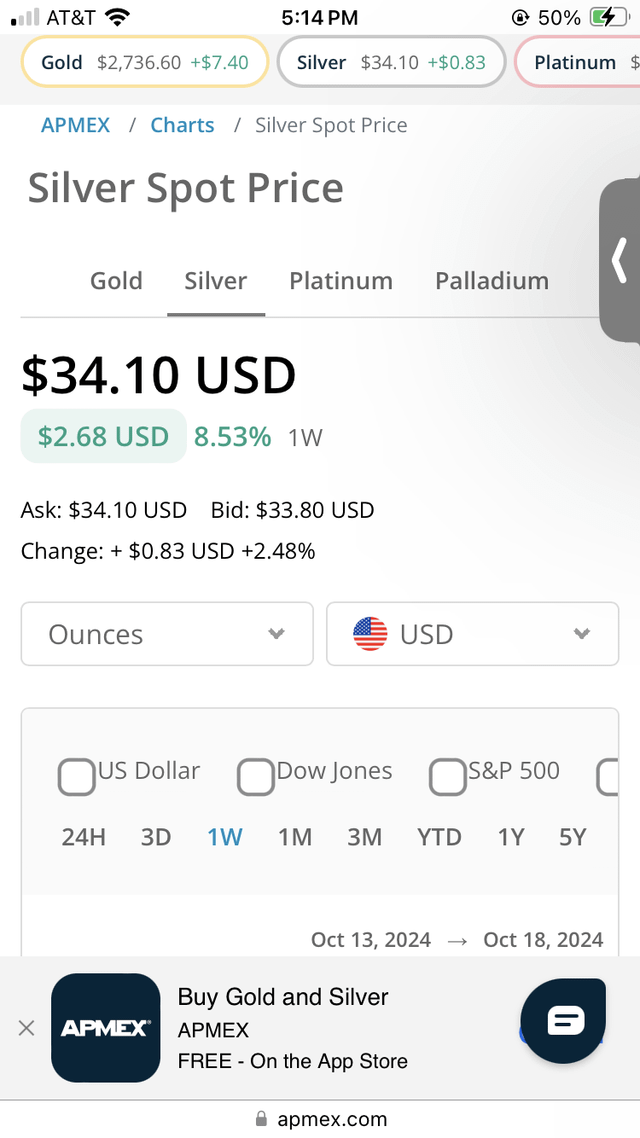Viewport: 640px width, 1138px height.
Task: Open the USD currency dropdown
Action: pyautogui.click(x=472, y=634)
